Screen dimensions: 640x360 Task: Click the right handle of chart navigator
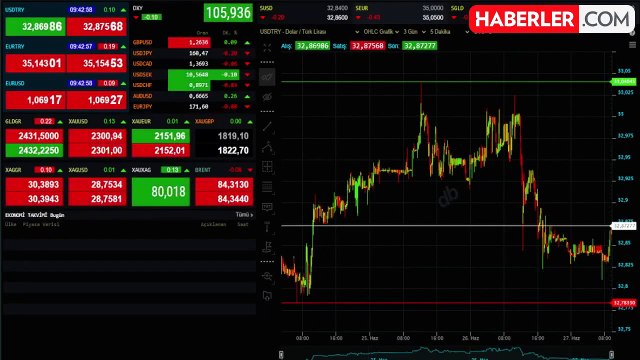point(611,355)
